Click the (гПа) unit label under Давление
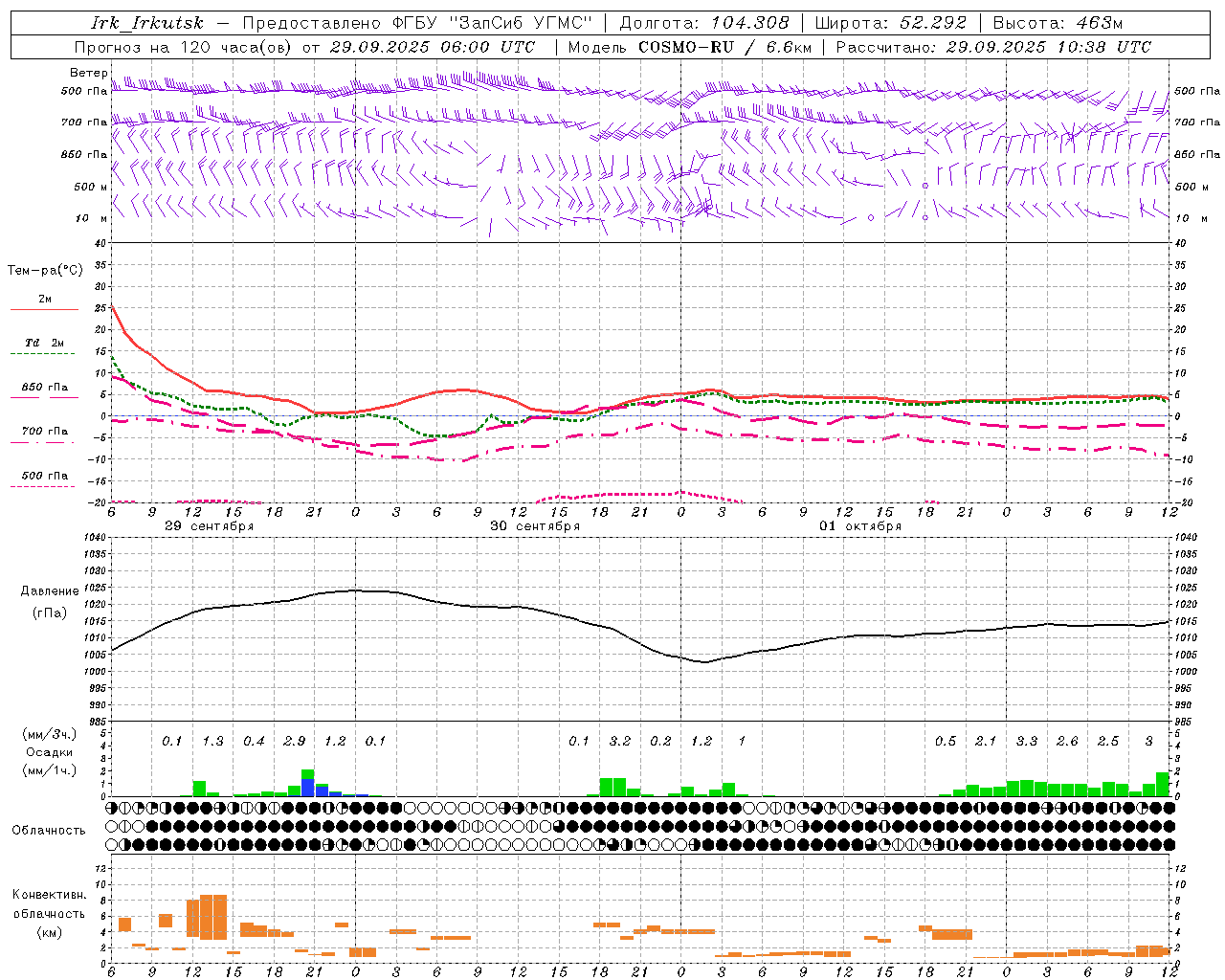This screenshot has width=1225, height=980. (50, 613)
